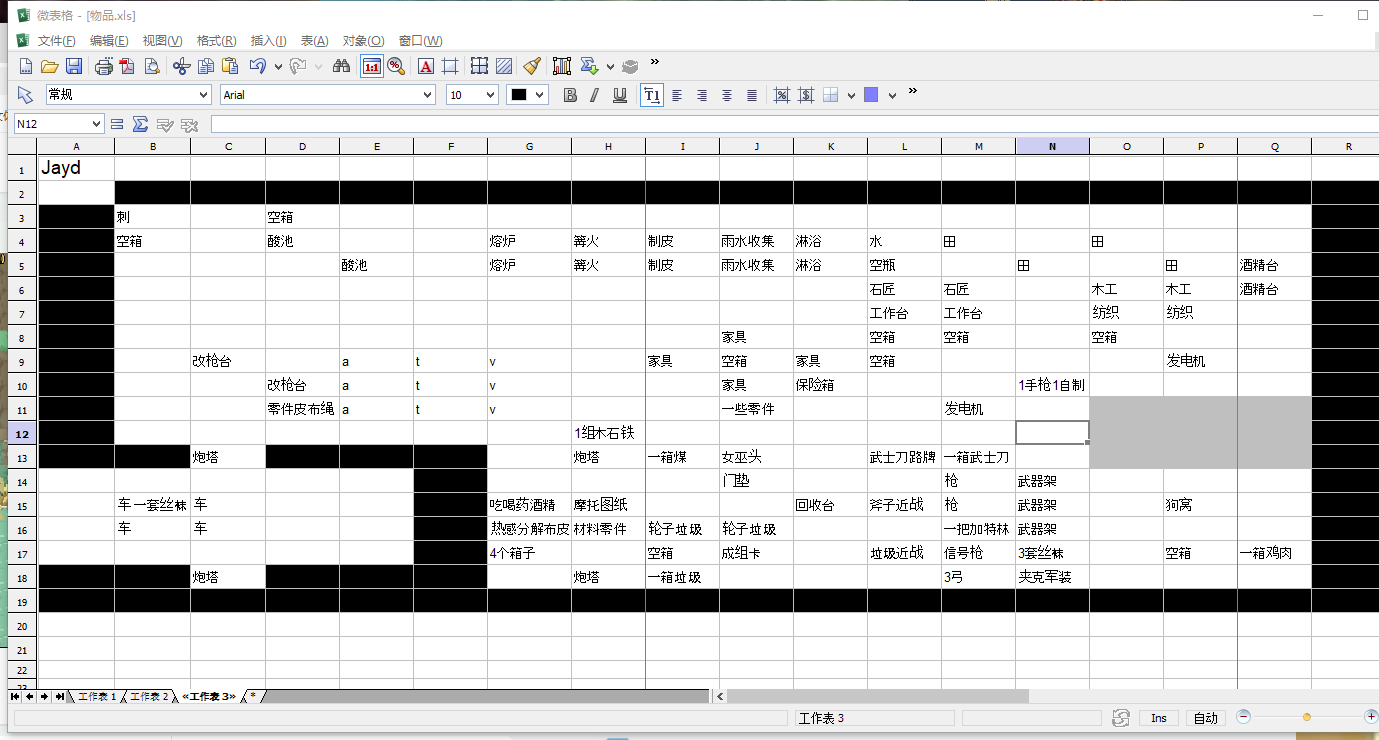The height and width of the screenshot is (740, 1379).
Task: Justify text alignment
Action: click(x=752, y=95)
